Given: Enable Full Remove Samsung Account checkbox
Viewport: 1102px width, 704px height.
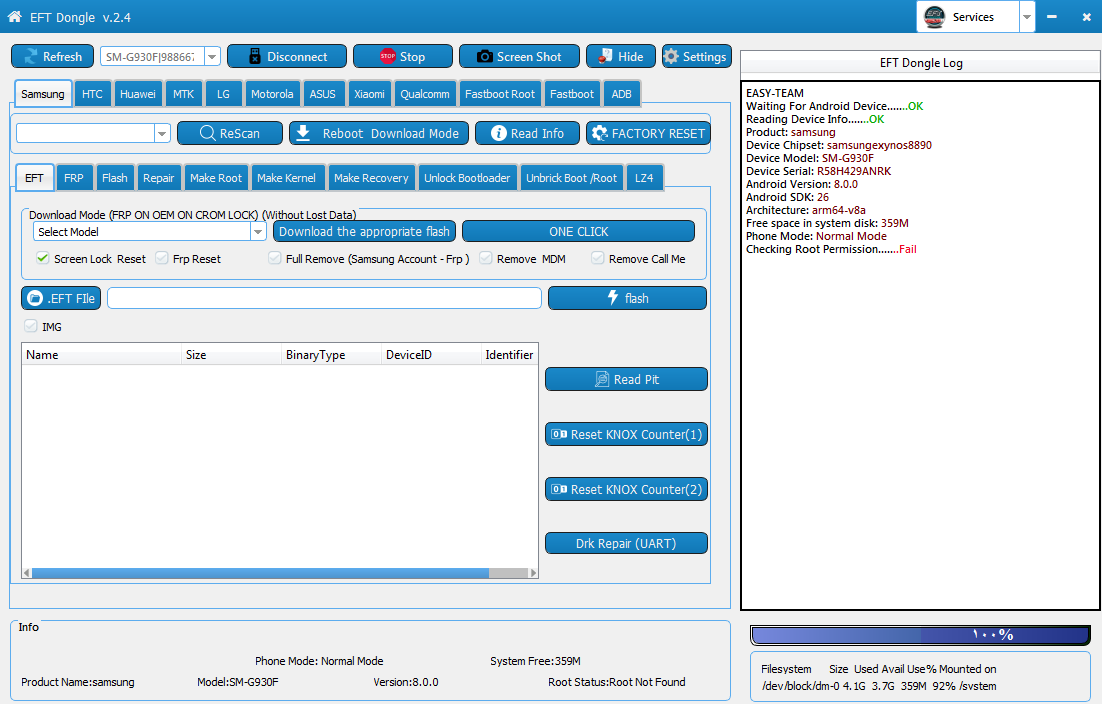Looking at the screenshot, I should pyautogui.click(x=275, y=258).
